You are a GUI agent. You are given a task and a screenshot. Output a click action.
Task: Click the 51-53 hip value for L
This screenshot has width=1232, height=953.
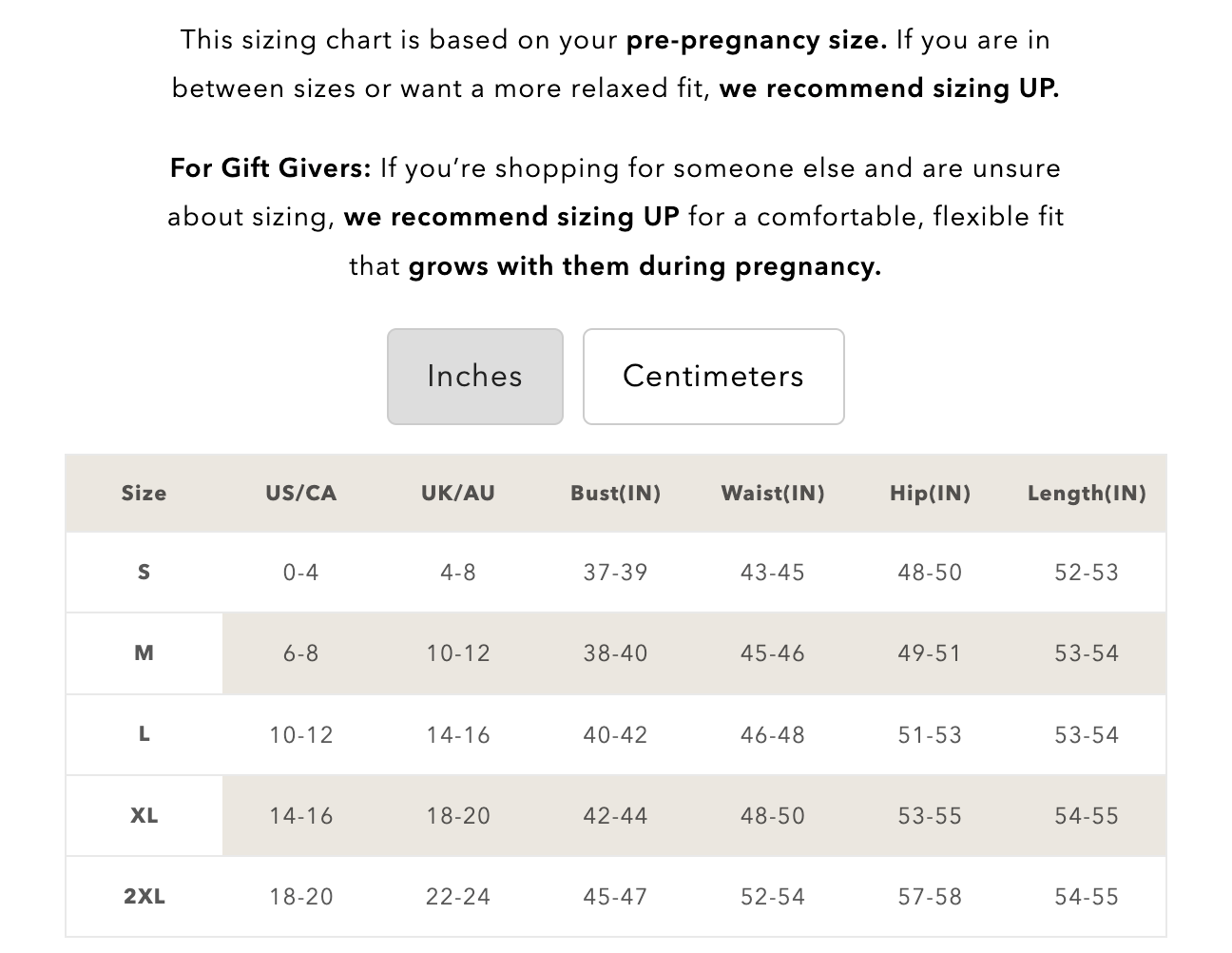pos(930,735)
